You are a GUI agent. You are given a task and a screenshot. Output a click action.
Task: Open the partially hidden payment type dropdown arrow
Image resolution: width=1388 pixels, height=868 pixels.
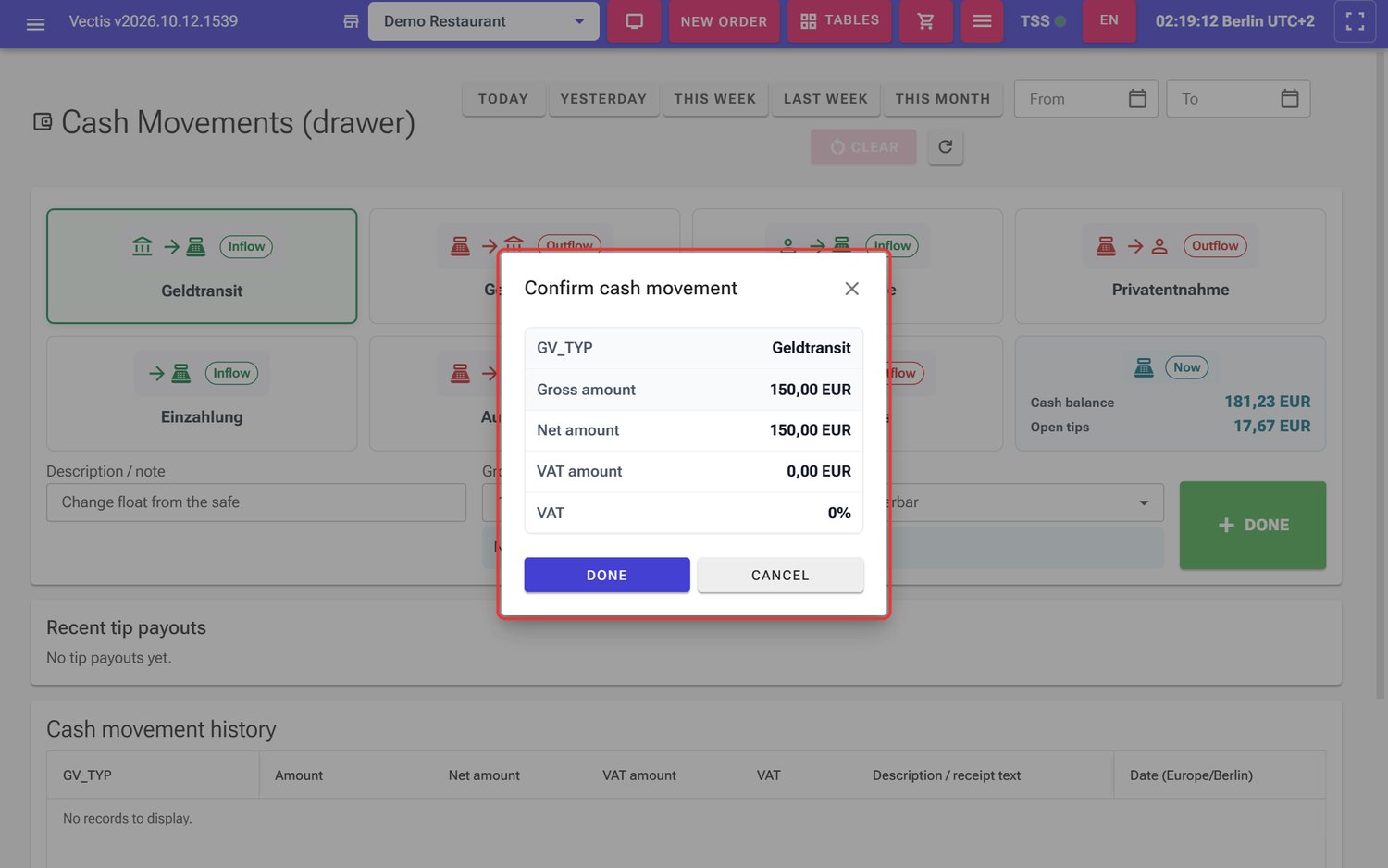1144,502
